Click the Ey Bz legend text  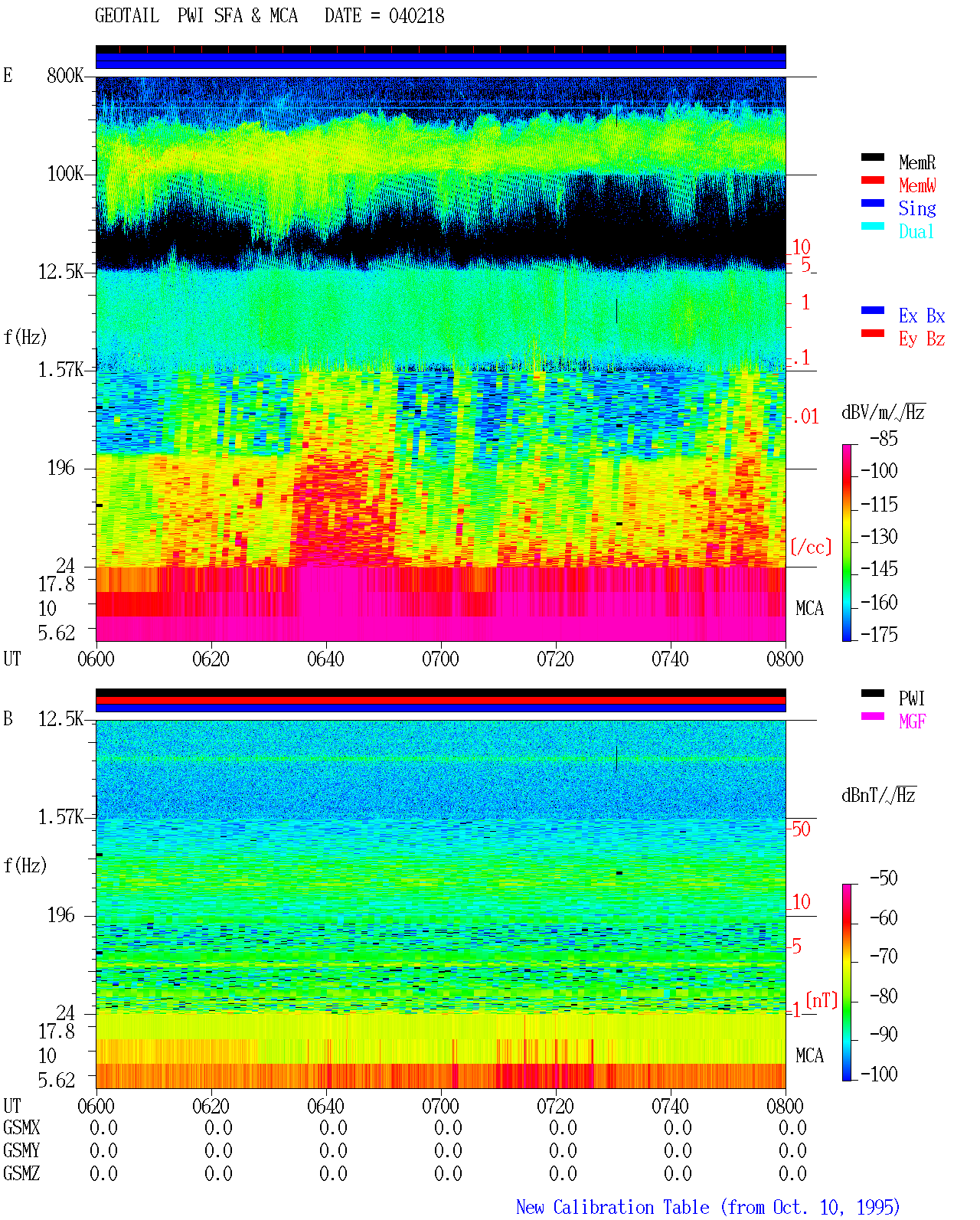[x=922, y=339]
